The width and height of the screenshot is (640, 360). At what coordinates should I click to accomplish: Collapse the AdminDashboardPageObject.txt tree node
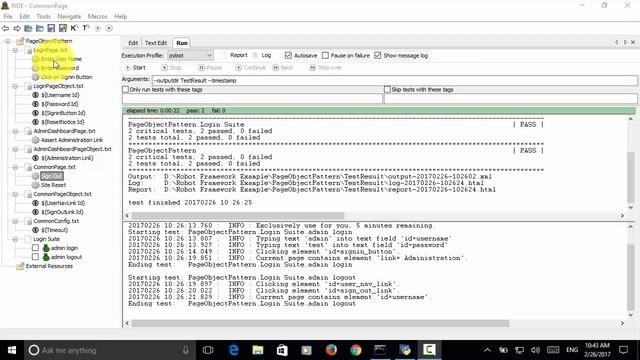(16, 149)
